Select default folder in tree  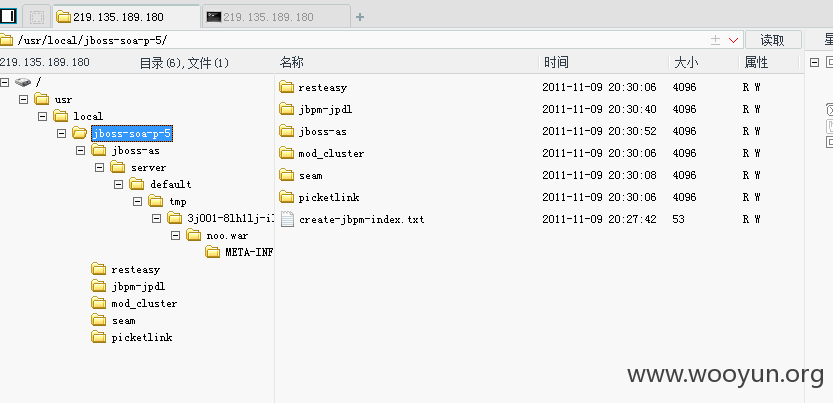click(x=171, y=184)
